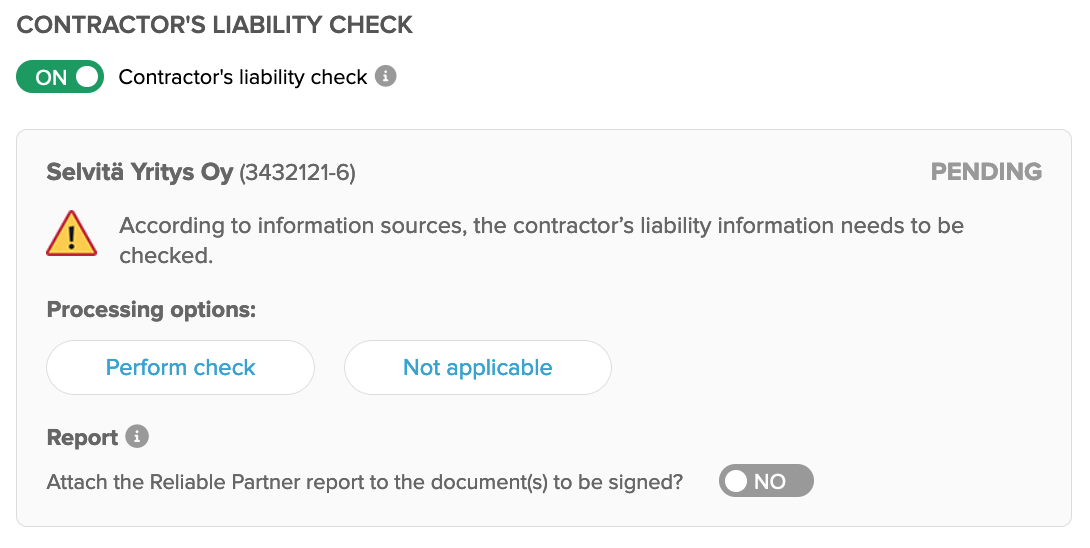Choose the Not applicable option
1090x548 pixels.
[x=478, y=367]
